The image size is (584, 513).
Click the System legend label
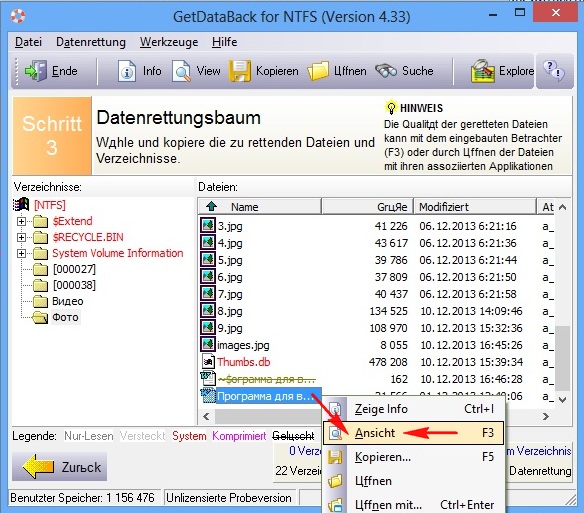click(x=189, y=436)
